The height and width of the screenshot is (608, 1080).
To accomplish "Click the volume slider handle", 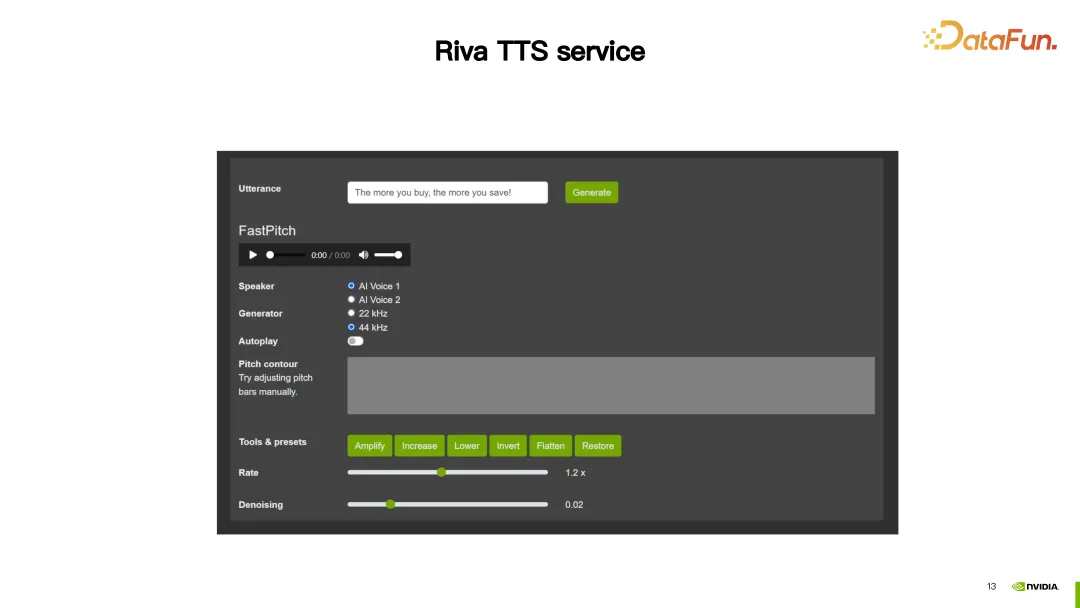I will [397, 255].
